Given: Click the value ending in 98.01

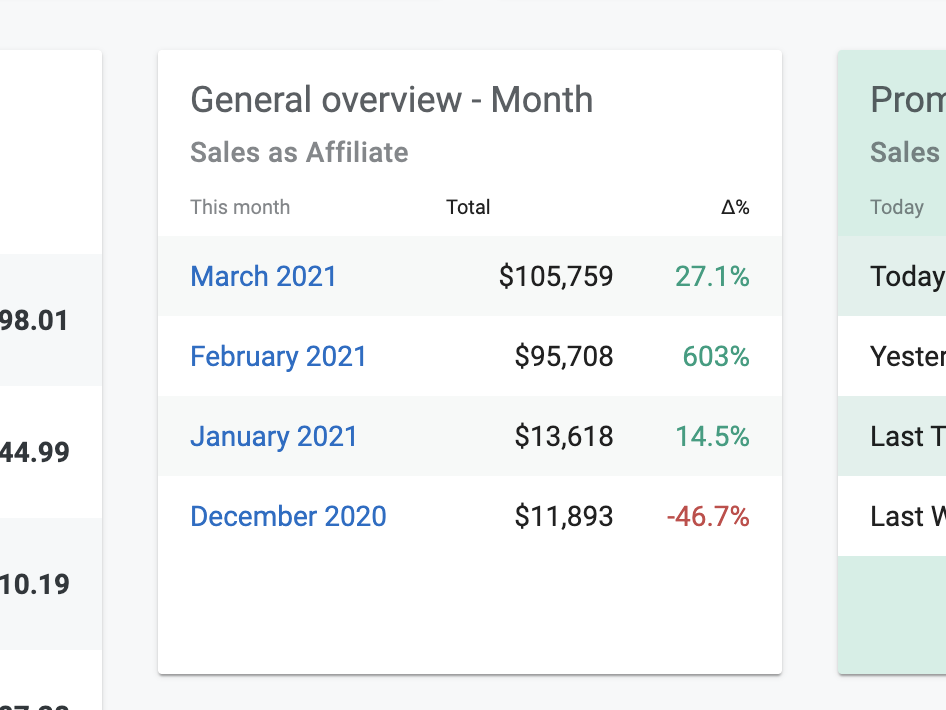Looking at the screenshot, I should click(x=35, y=321).
